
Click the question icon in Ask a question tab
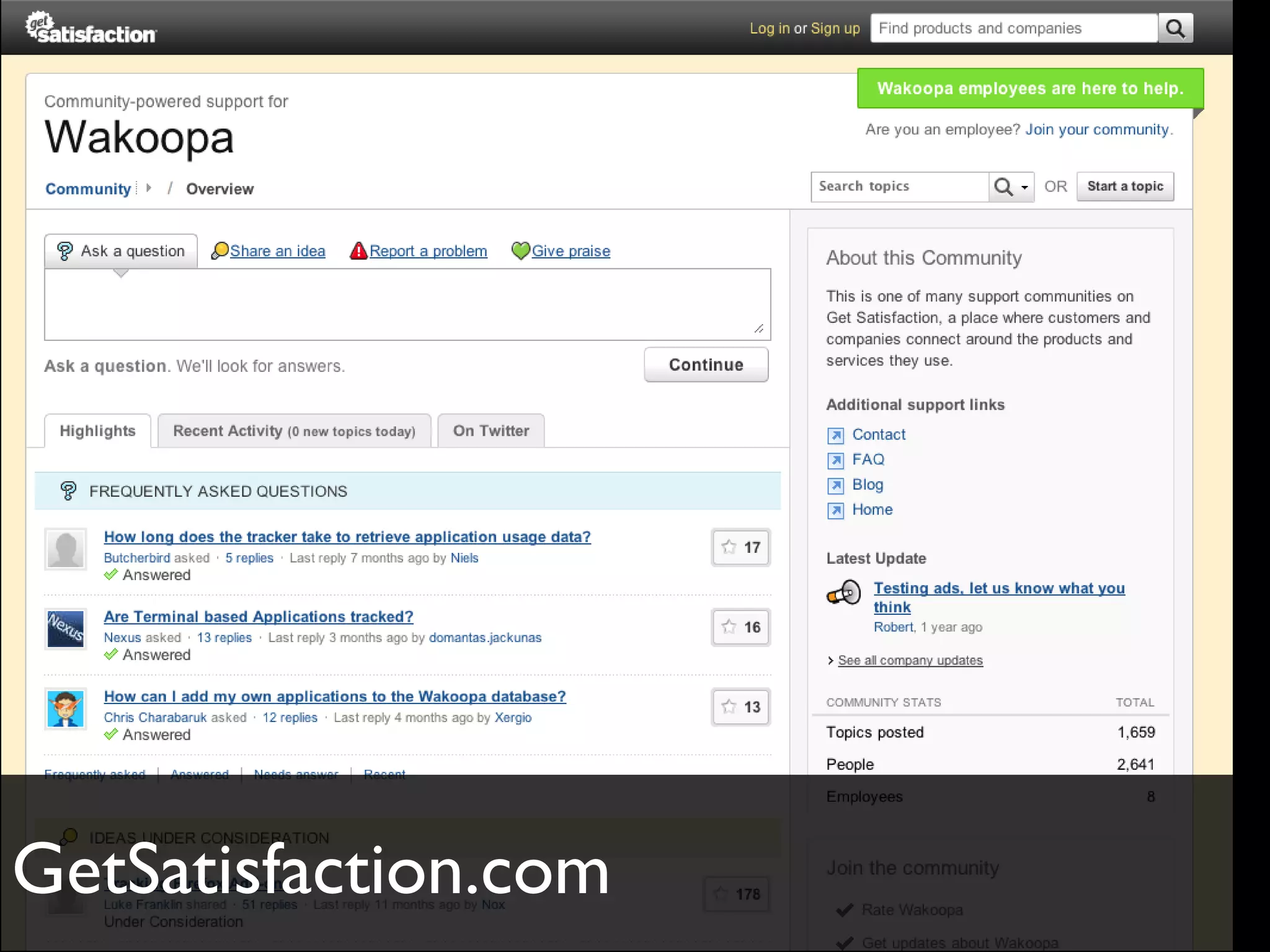point(64,251)
